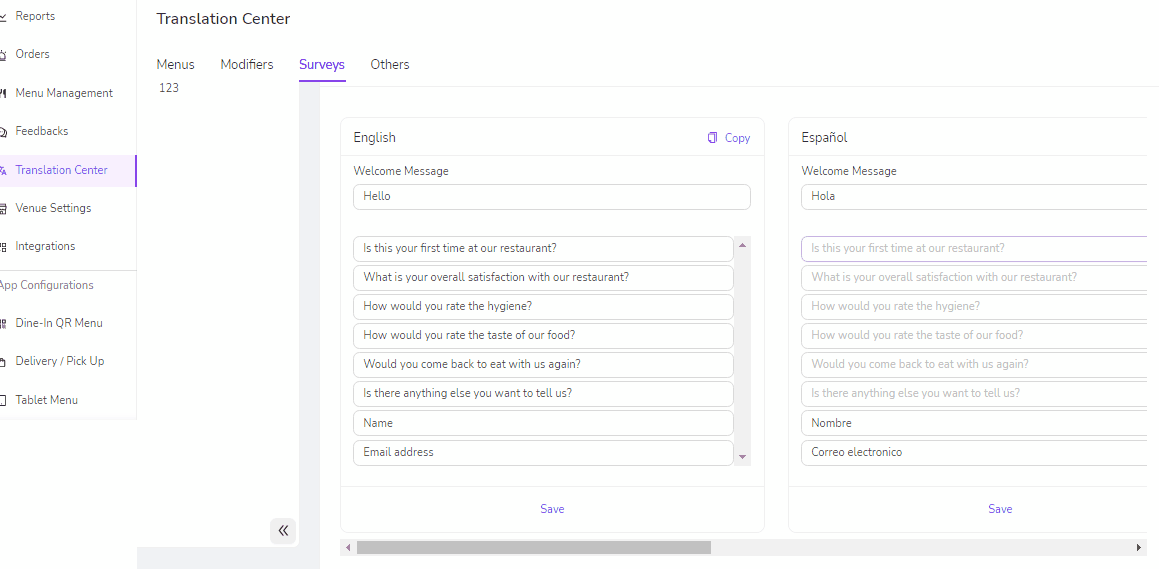Click the App Configurations section label
This screenshot has width=1159, height=569.
[46, 285]
